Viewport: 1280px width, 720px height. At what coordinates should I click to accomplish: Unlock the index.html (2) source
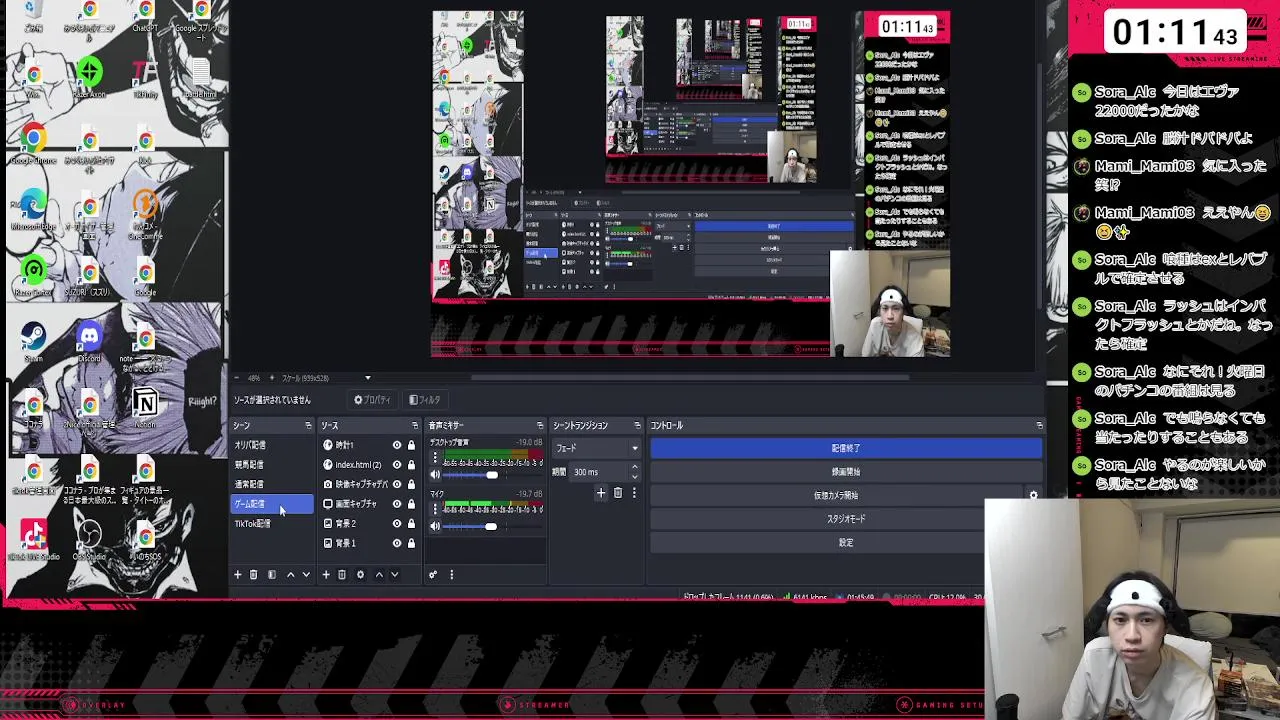click(x=411, y=465)
